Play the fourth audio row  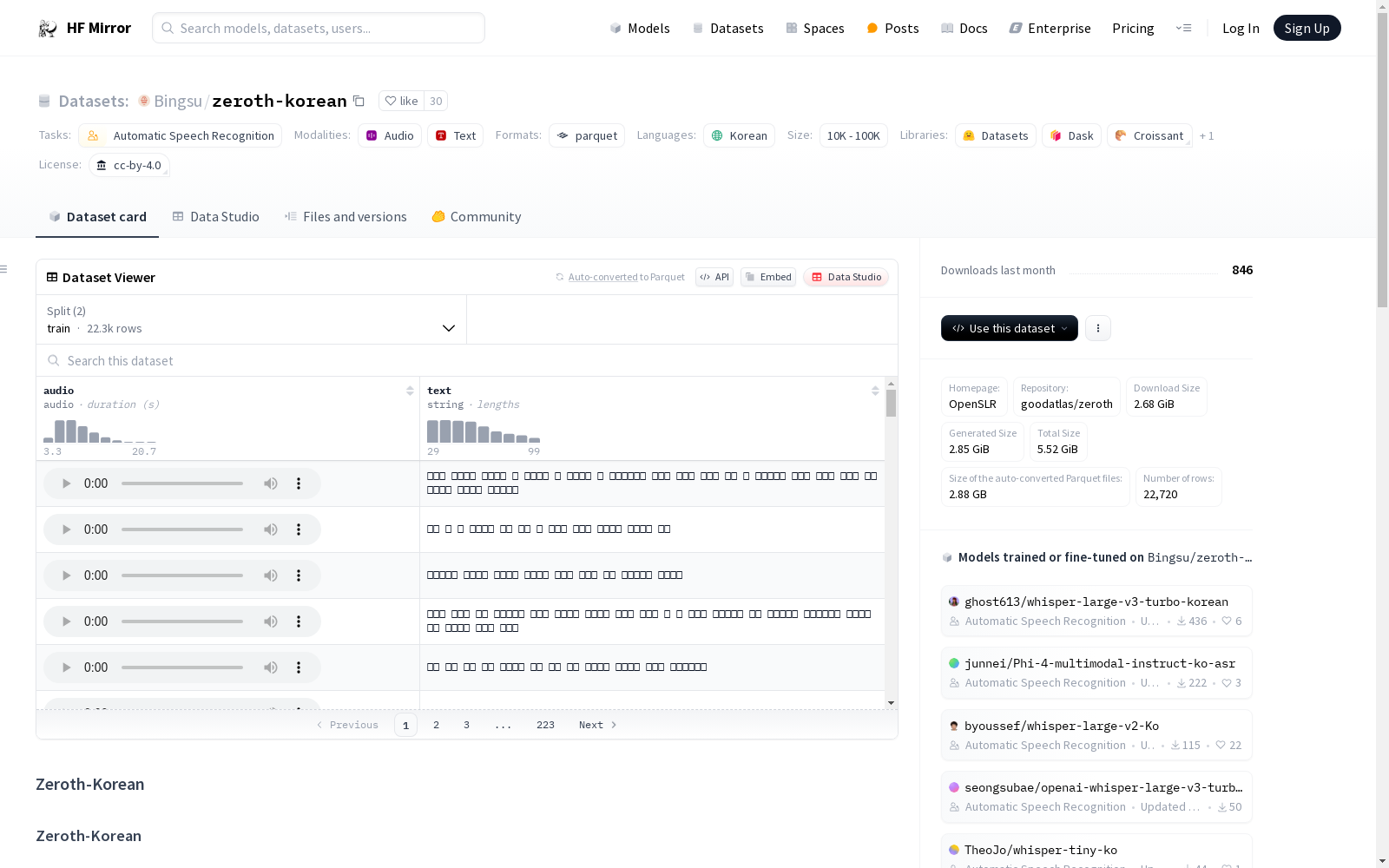(66, 621)
